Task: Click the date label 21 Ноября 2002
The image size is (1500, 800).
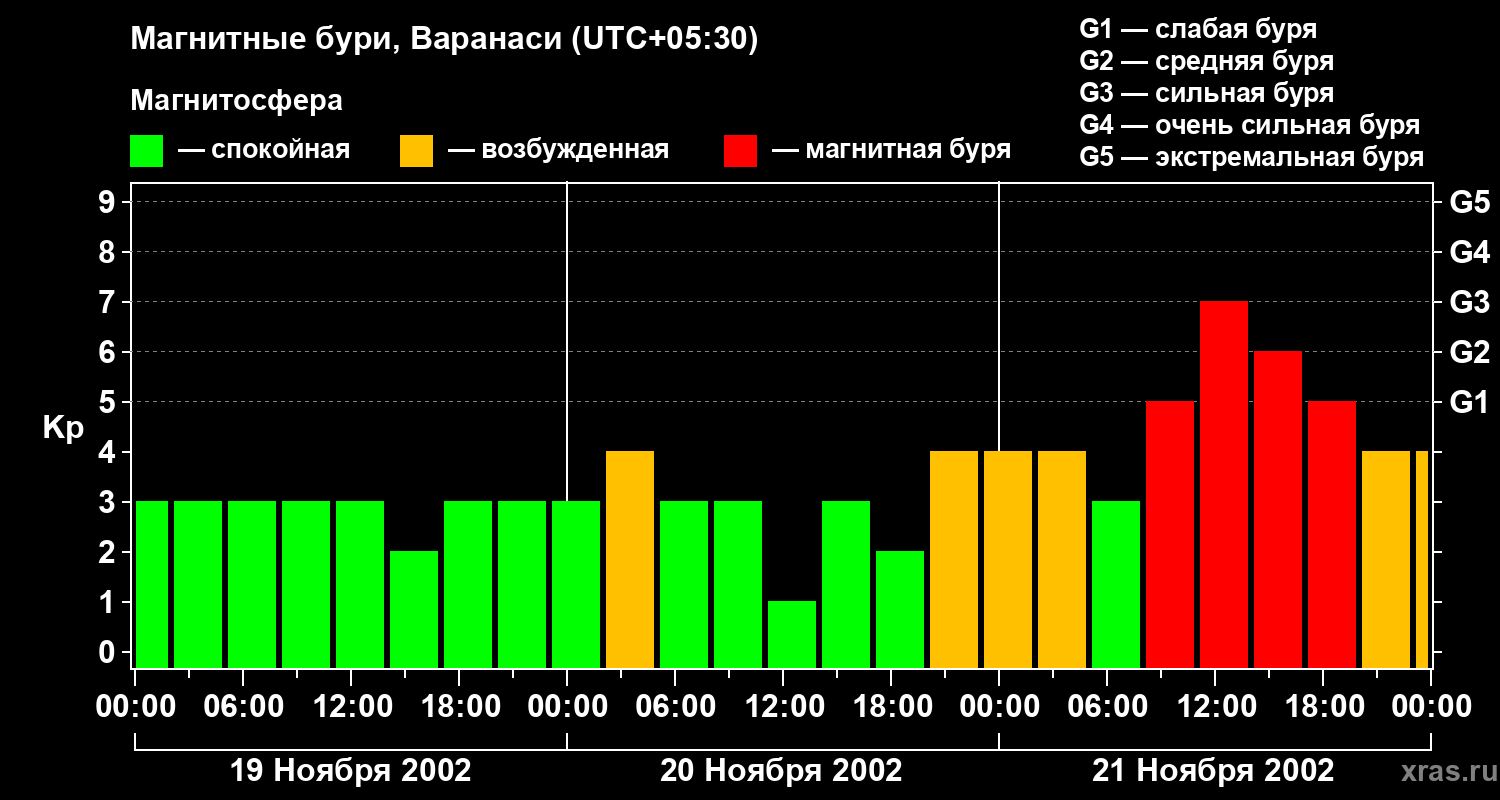Action: (x=1213, y=771)
